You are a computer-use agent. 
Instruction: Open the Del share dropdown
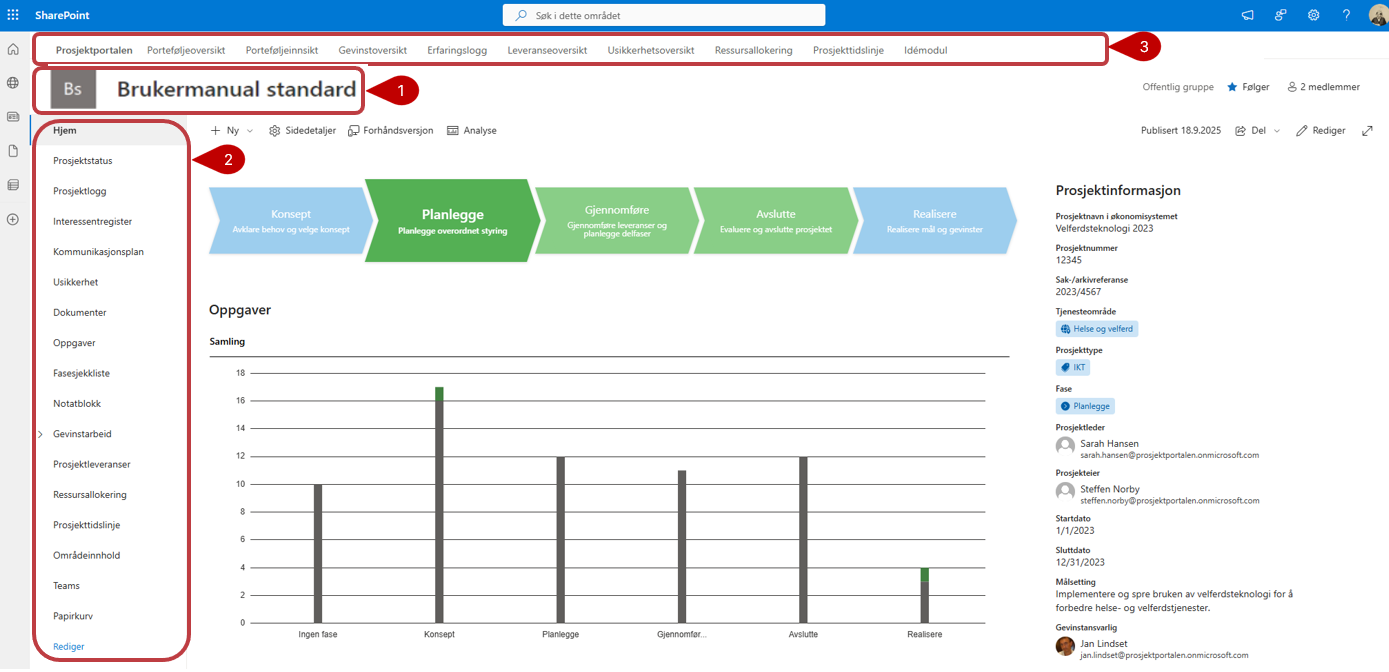coord(1257,131)
